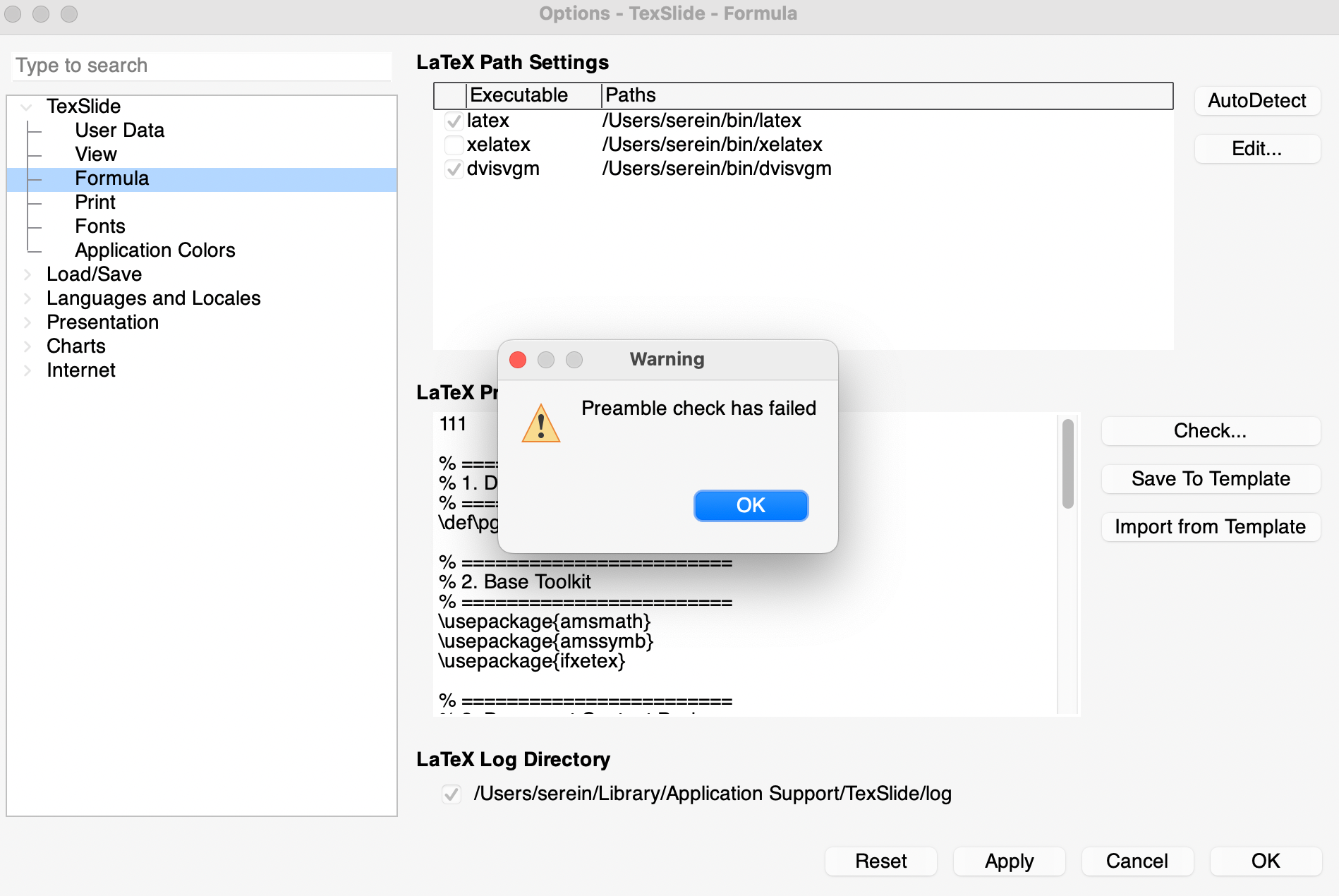Click the '111' line in preamble

point(453,424)
